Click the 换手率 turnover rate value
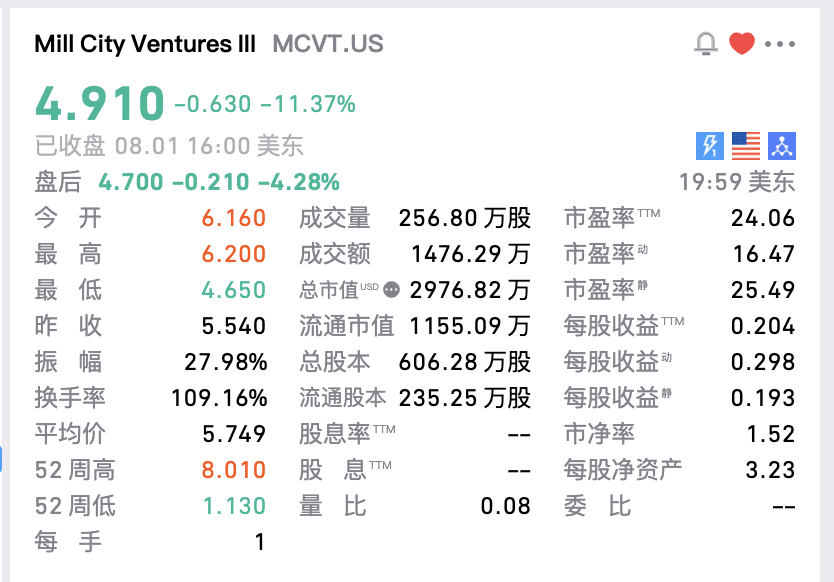The height and width of the screenshot is (582, 834). 218,398
